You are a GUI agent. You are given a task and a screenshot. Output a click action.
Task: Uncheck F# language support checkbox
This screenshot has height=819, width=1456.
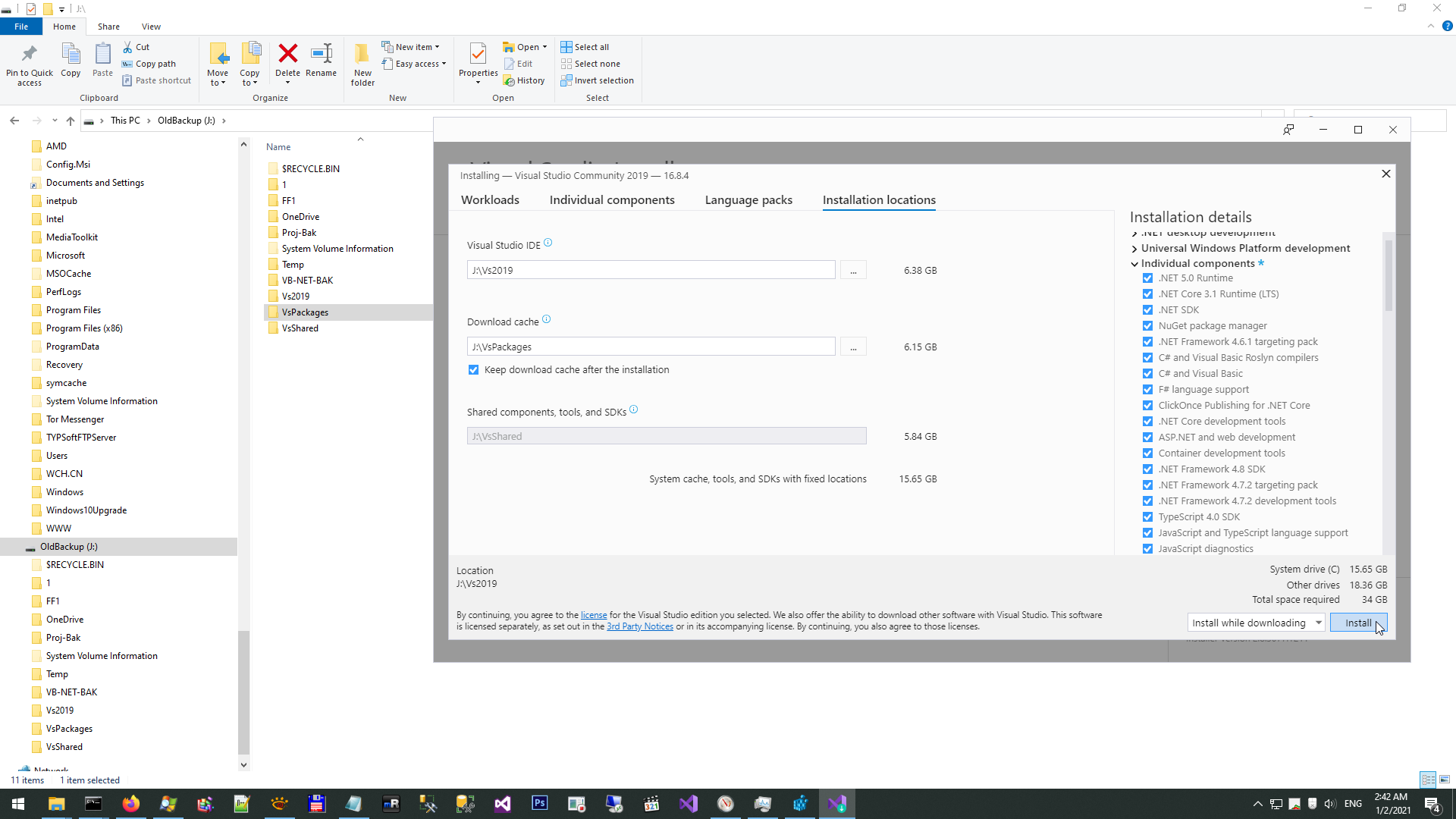[x=1147, y=390]
